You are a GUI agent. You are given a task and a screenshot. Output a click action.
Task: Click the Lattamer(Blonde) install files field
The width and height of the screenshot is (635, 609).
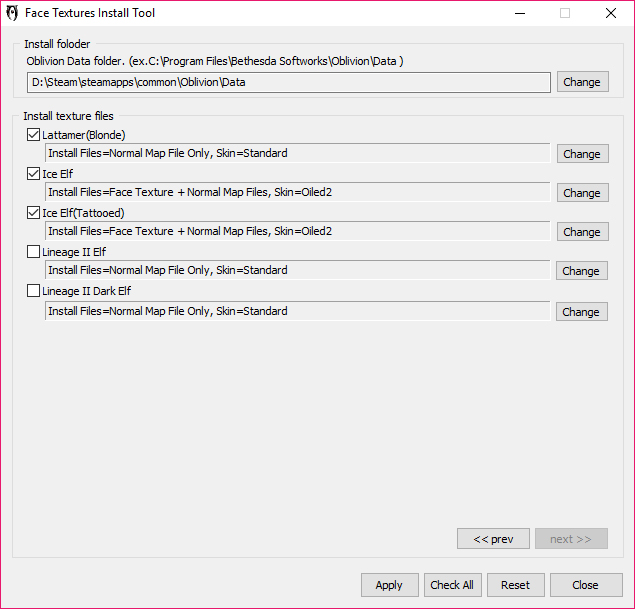(297, 154)
